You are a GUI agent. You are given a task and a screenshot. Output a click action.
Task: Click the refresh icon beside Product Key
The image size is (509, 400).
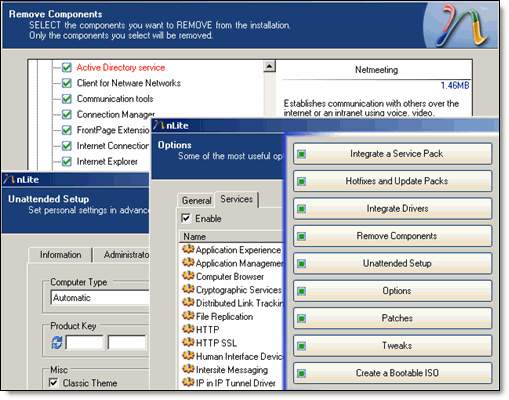(57, 343)
